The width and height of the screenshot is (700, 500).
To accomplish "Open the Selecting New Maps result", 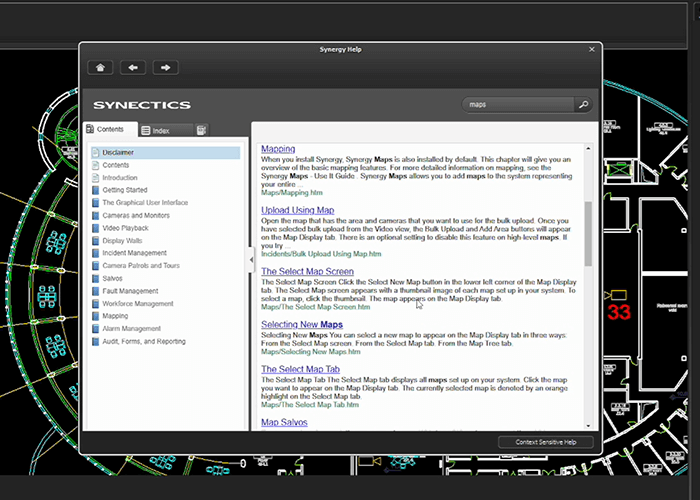I will (302, 325).
